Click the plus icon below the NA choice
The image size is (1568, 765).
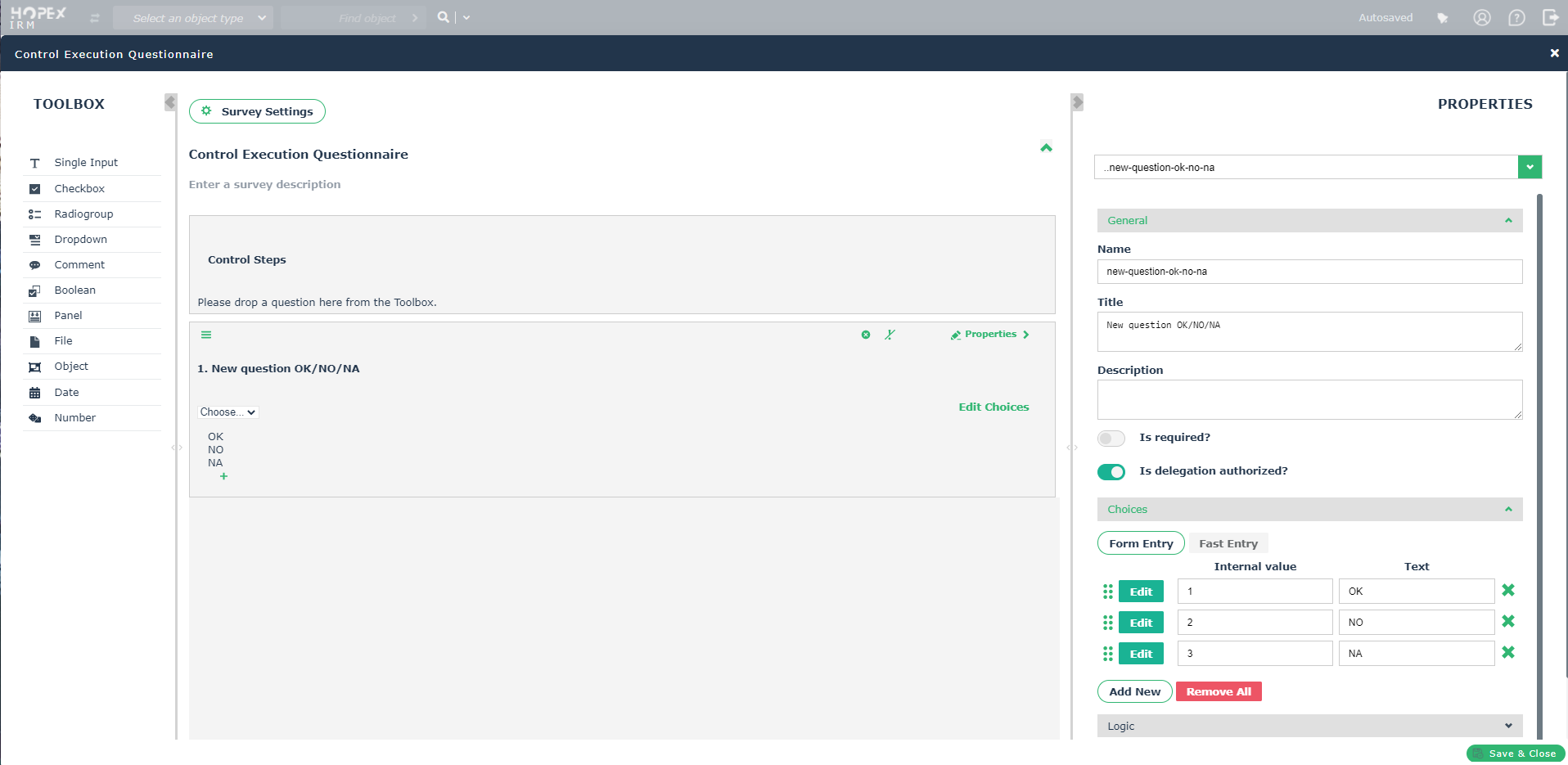click(223, 476)
